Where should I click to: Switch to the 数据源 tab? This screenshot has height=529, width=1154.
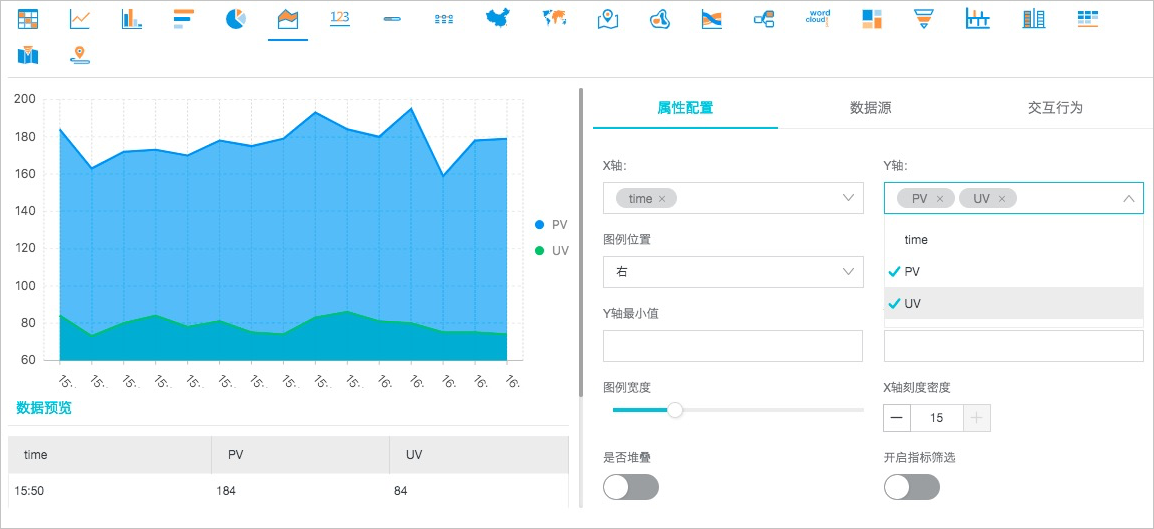point(871,107)
